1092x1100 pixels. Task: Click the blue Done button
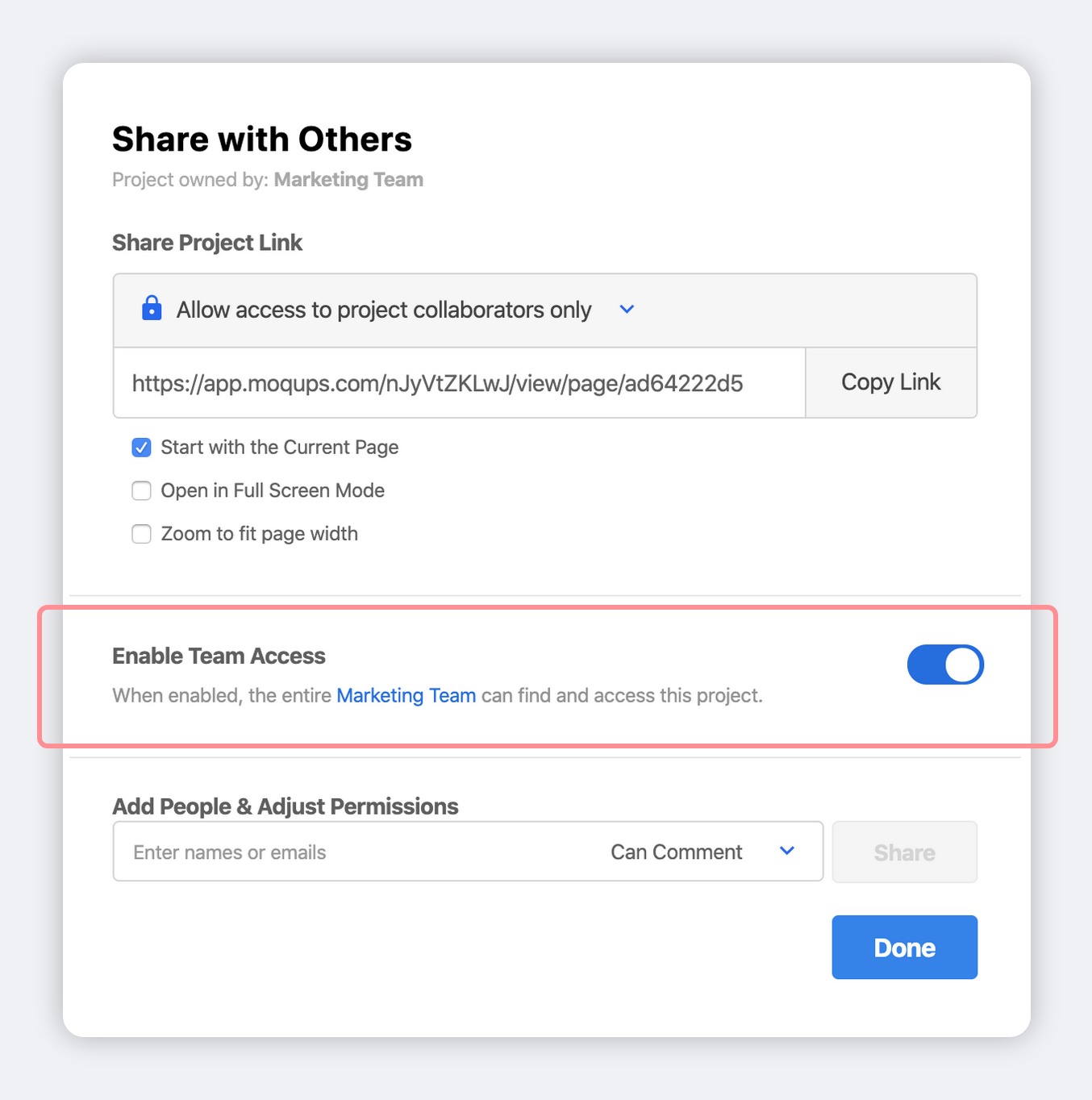(904, 948)
